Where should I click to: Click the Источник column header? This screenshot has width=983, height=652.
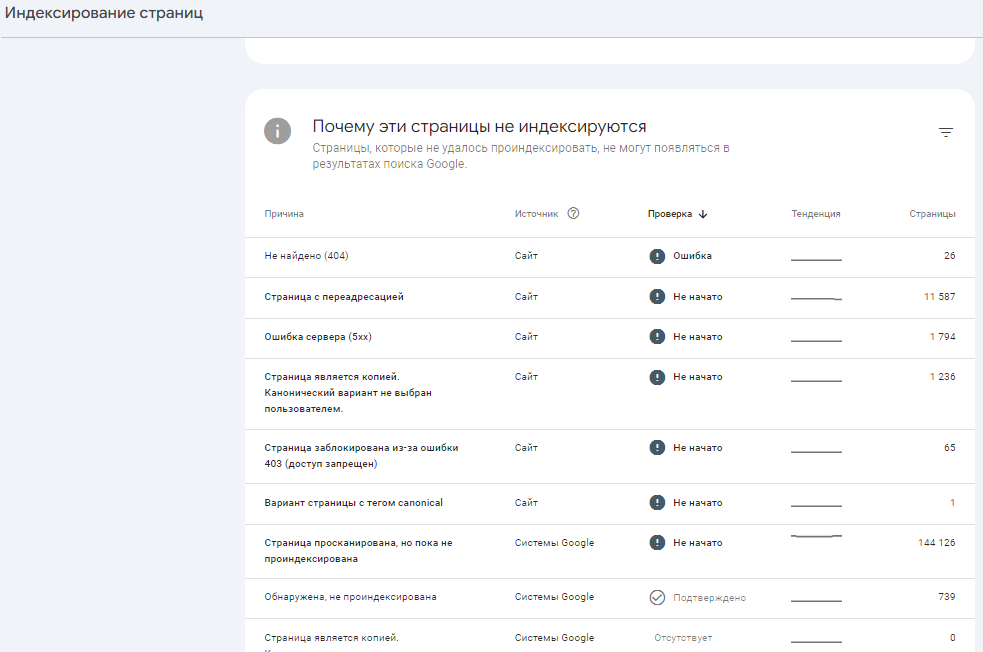[536, 214]
